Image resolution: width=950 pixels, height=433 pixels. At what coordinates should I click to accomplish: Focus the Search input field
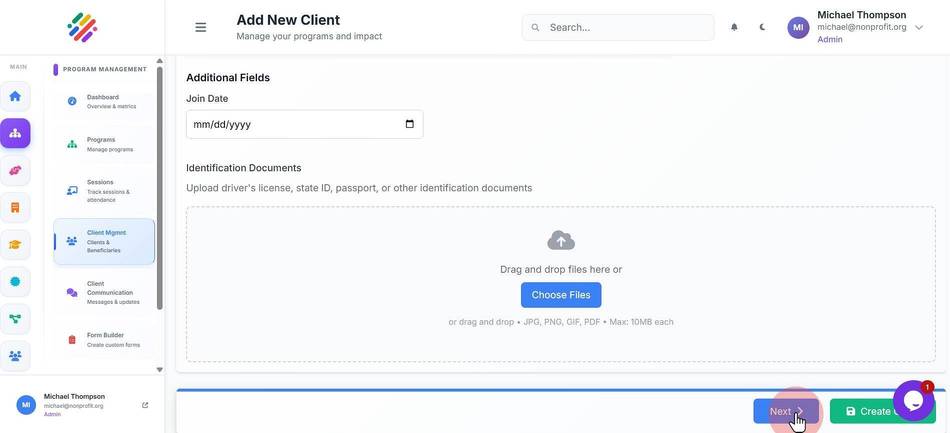point(618,27)
